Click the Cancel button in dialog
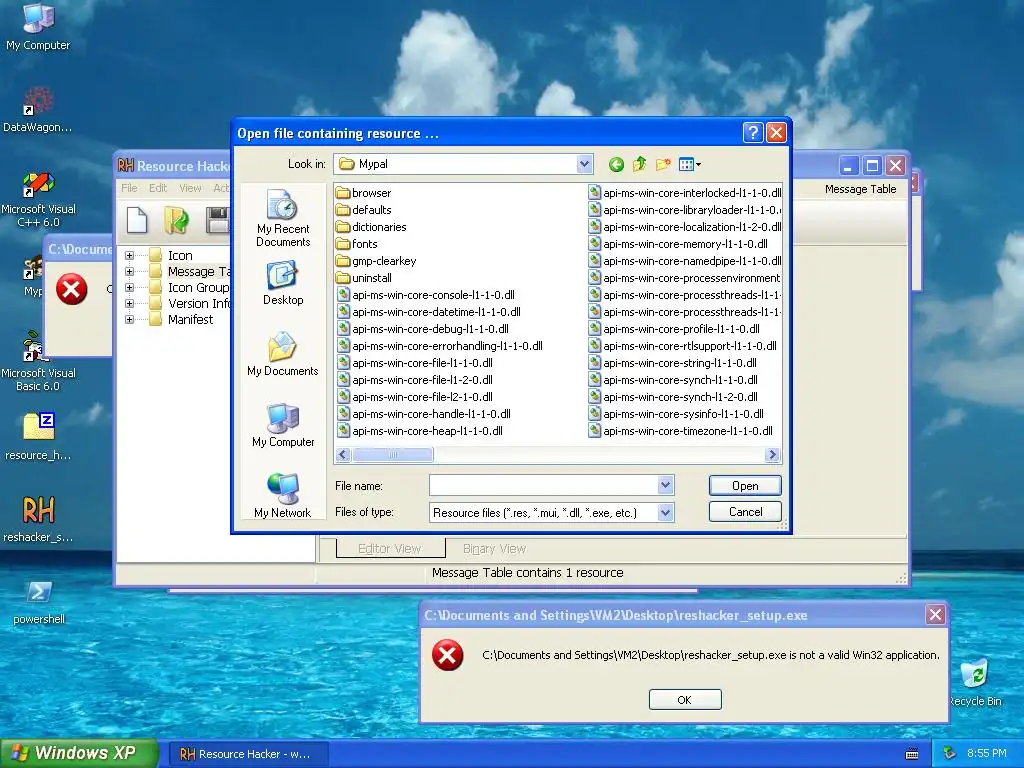This screenshot has width=1024, height=768. pos(745,511)
